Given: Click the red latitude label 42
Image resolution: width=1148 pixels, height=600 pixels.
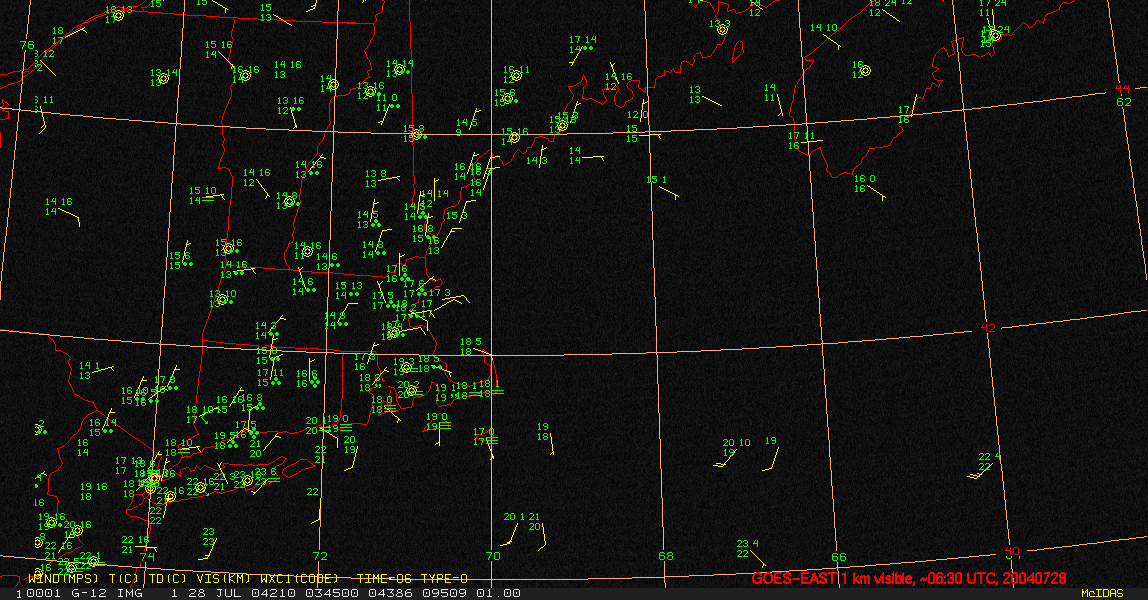Looking at the screenshot, I should (x=988, y=328).
